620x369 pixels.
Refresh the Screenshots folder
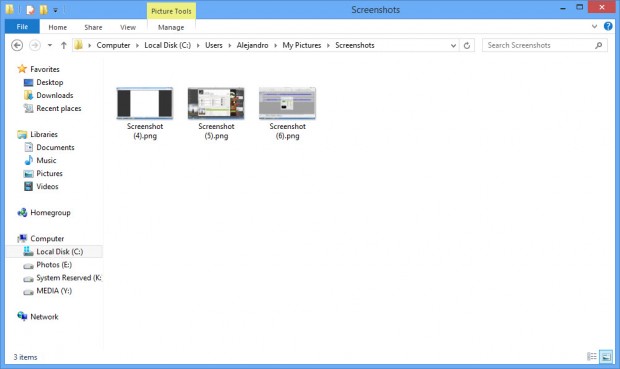[x=467, y=45]
